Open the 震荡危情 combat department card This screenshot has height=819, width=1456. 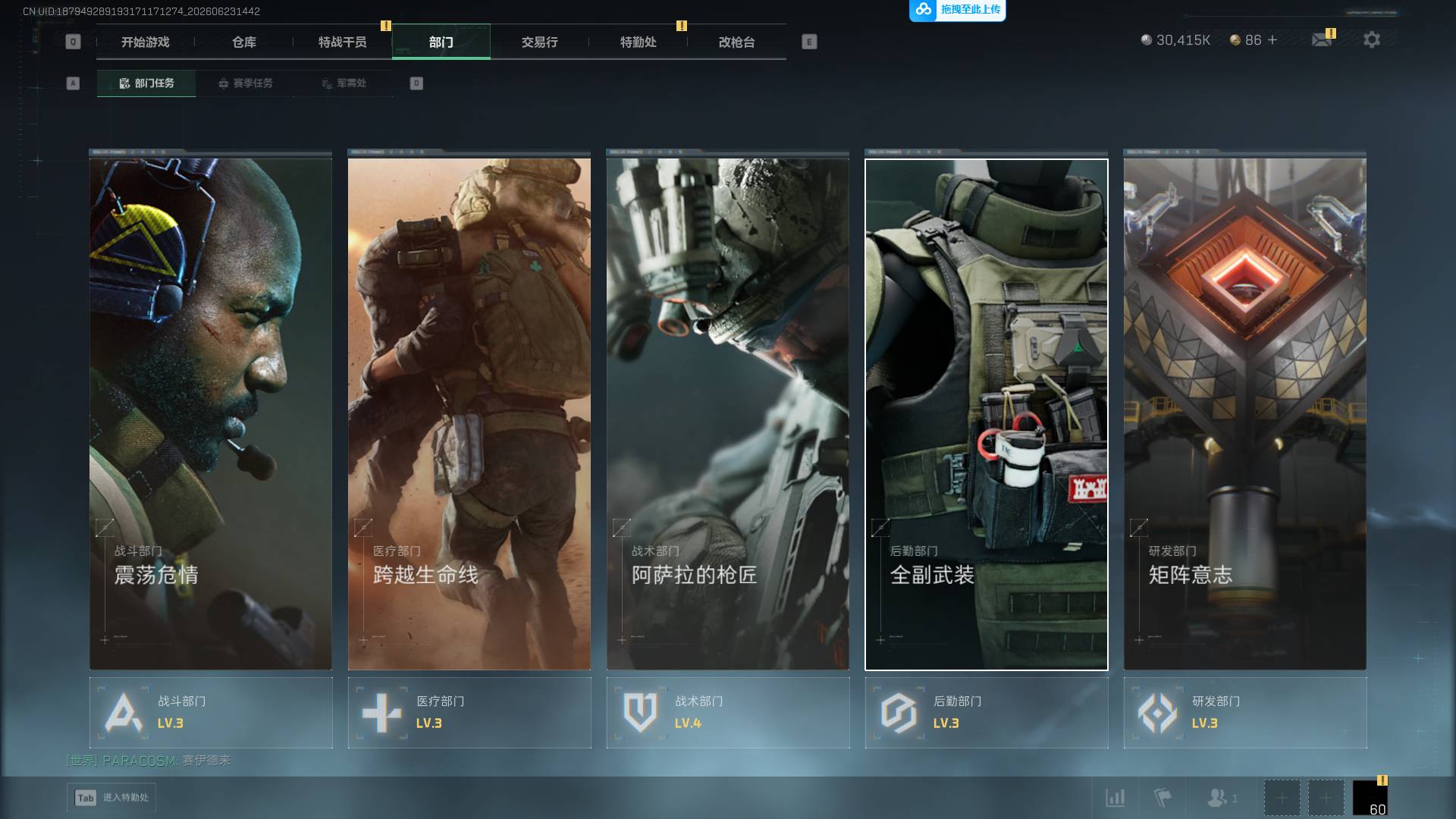click(x=211, y=413)
